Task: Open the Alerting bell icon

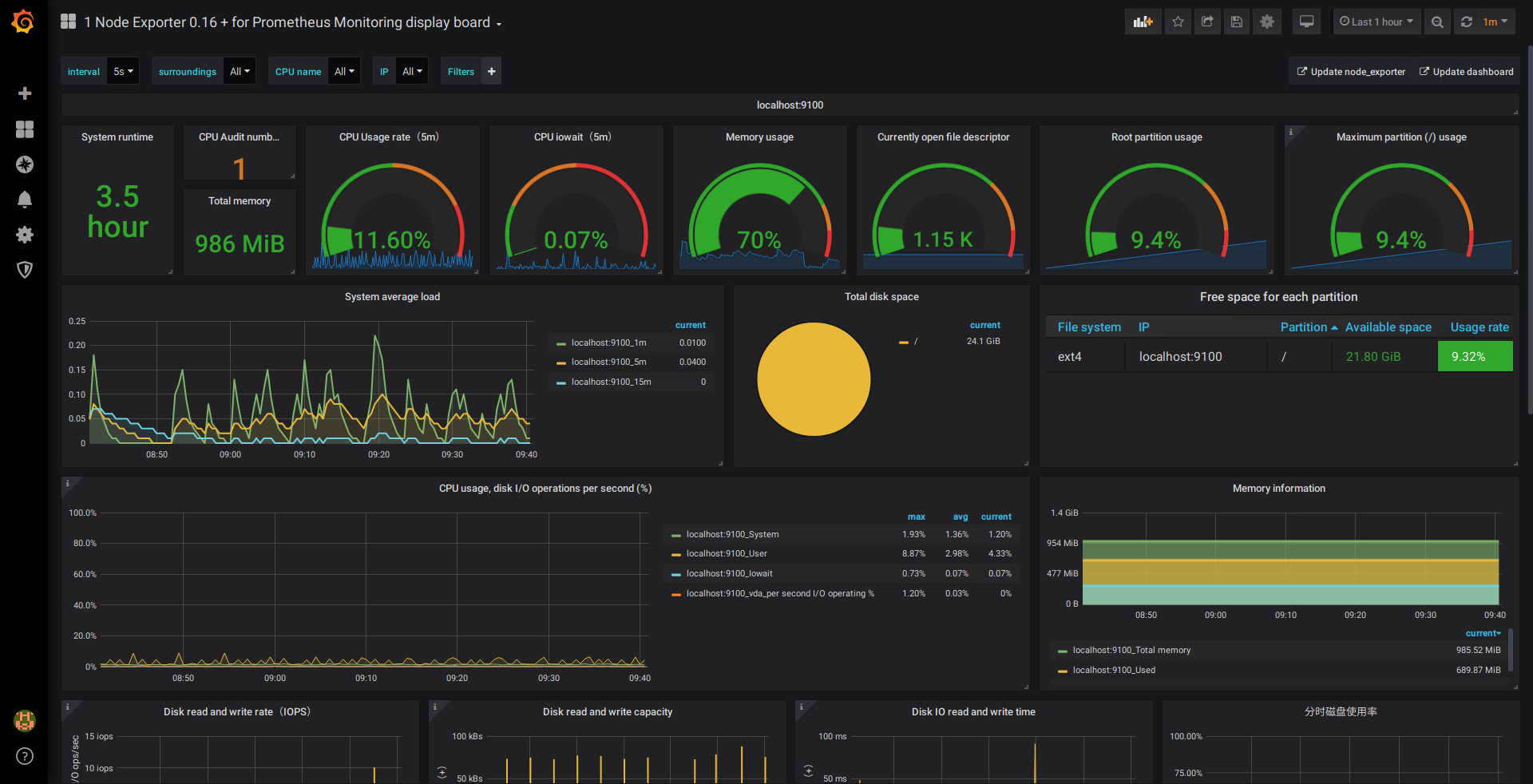Action: point(25,200)
